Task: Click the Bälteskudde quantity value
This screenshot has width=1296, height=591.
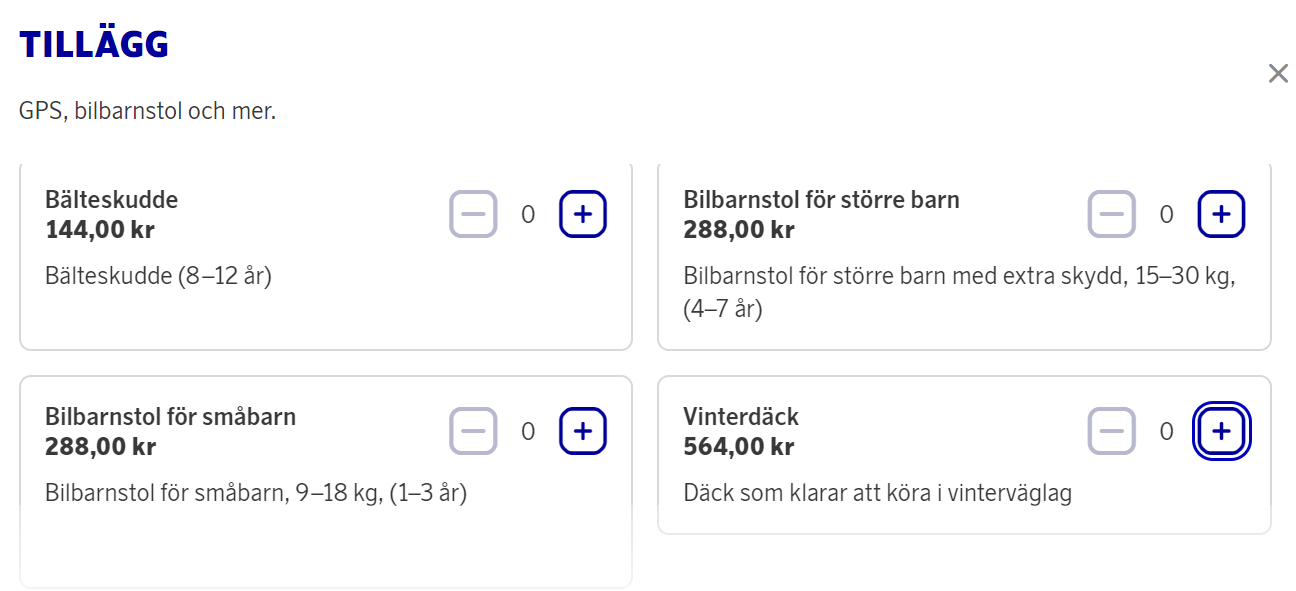Action: pyautogui.click(x=528, y=214)
